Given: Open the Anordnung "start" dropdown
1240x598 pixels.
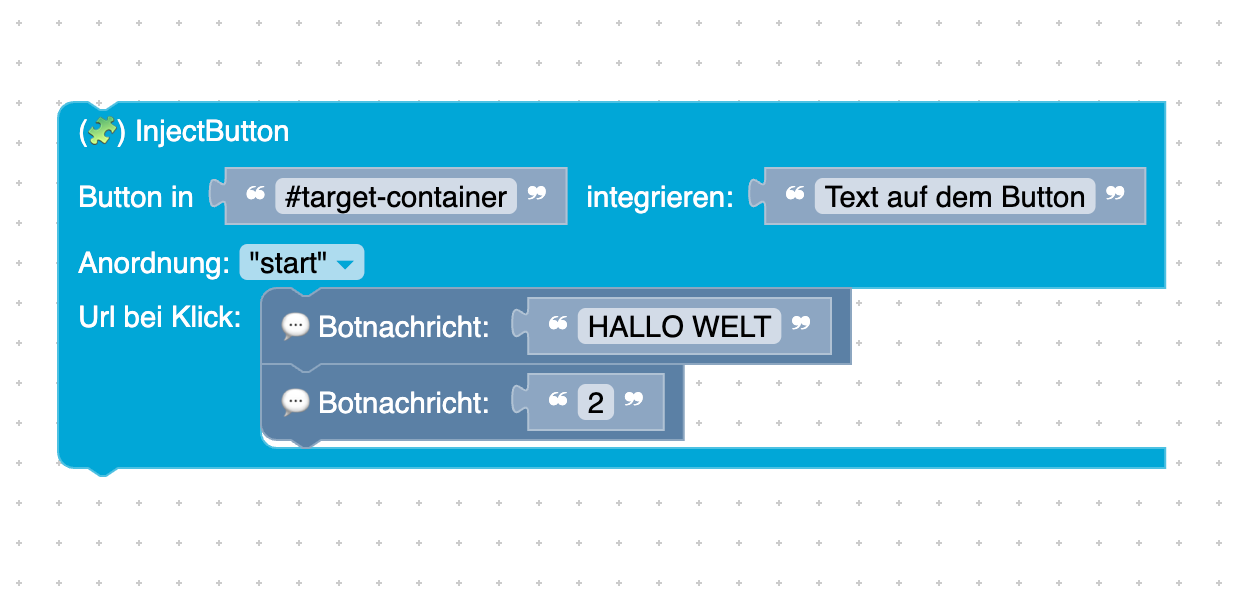Looking at the screenshot, I should [301, 262].
